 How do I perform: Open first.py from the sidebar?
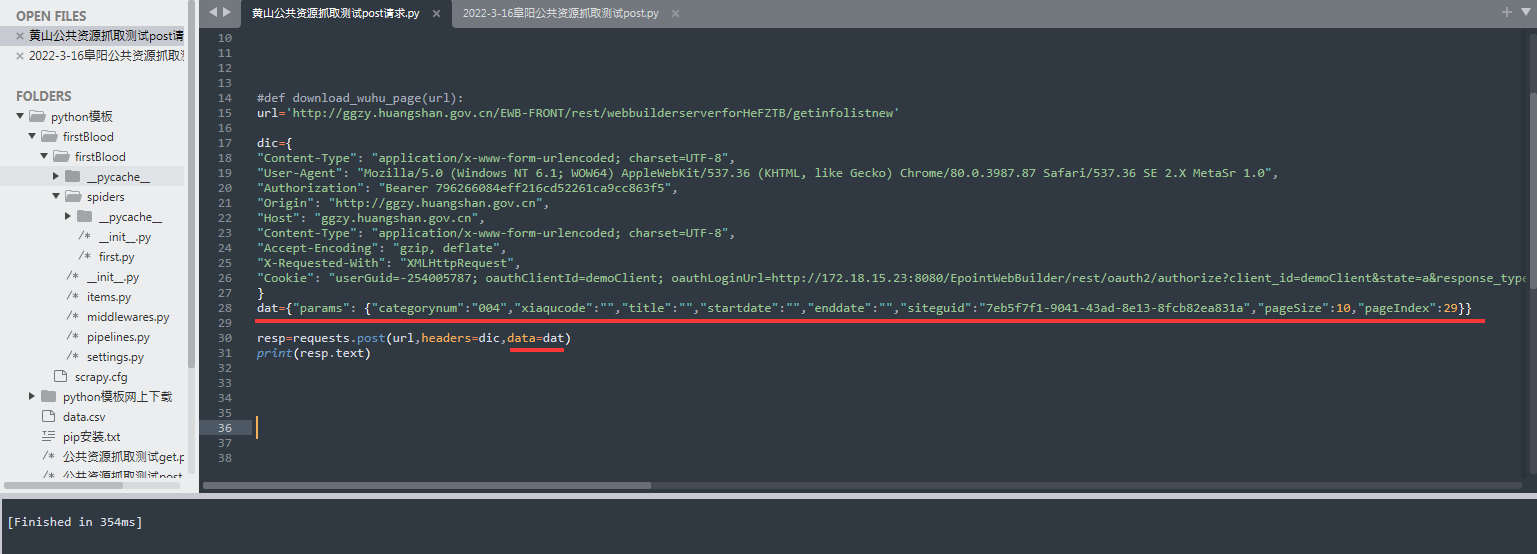point(116,257)
